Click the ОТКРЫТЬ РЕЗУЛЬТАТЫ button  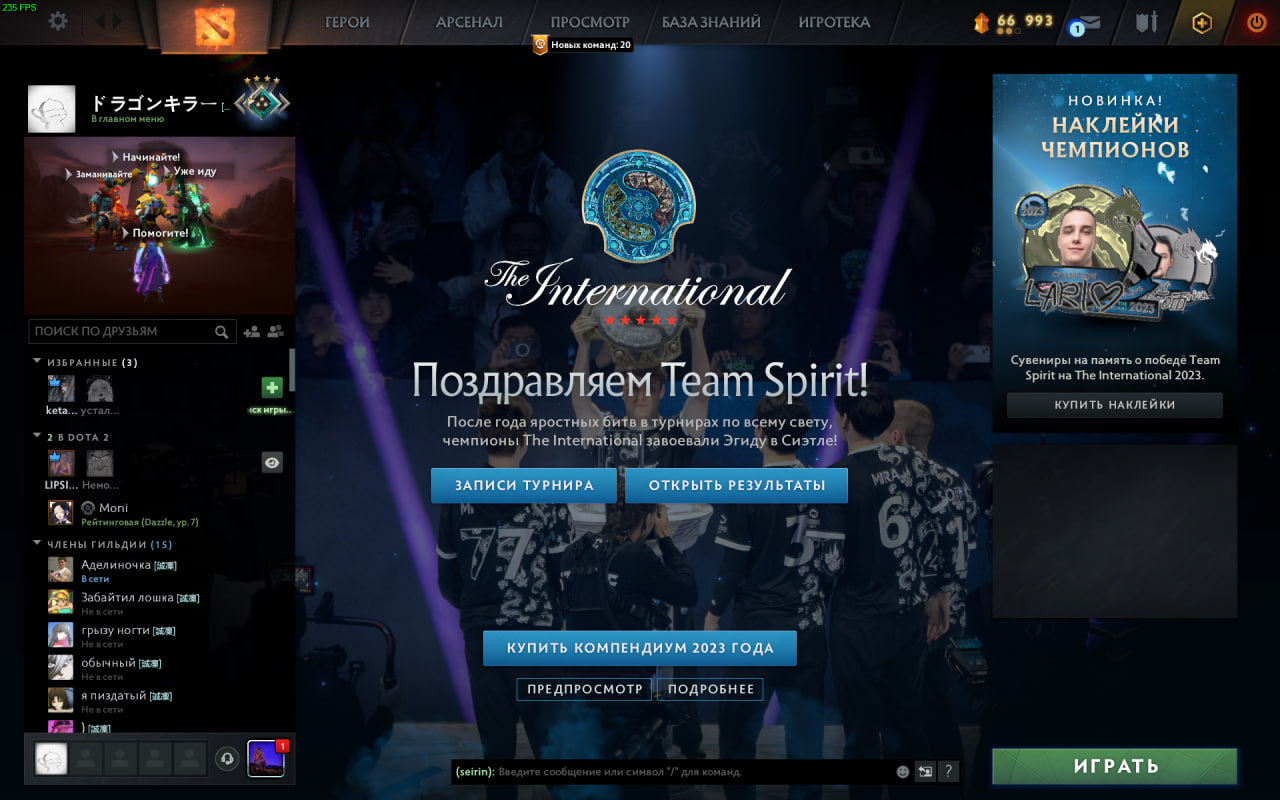pyautogui.click(x=737, y=486)
